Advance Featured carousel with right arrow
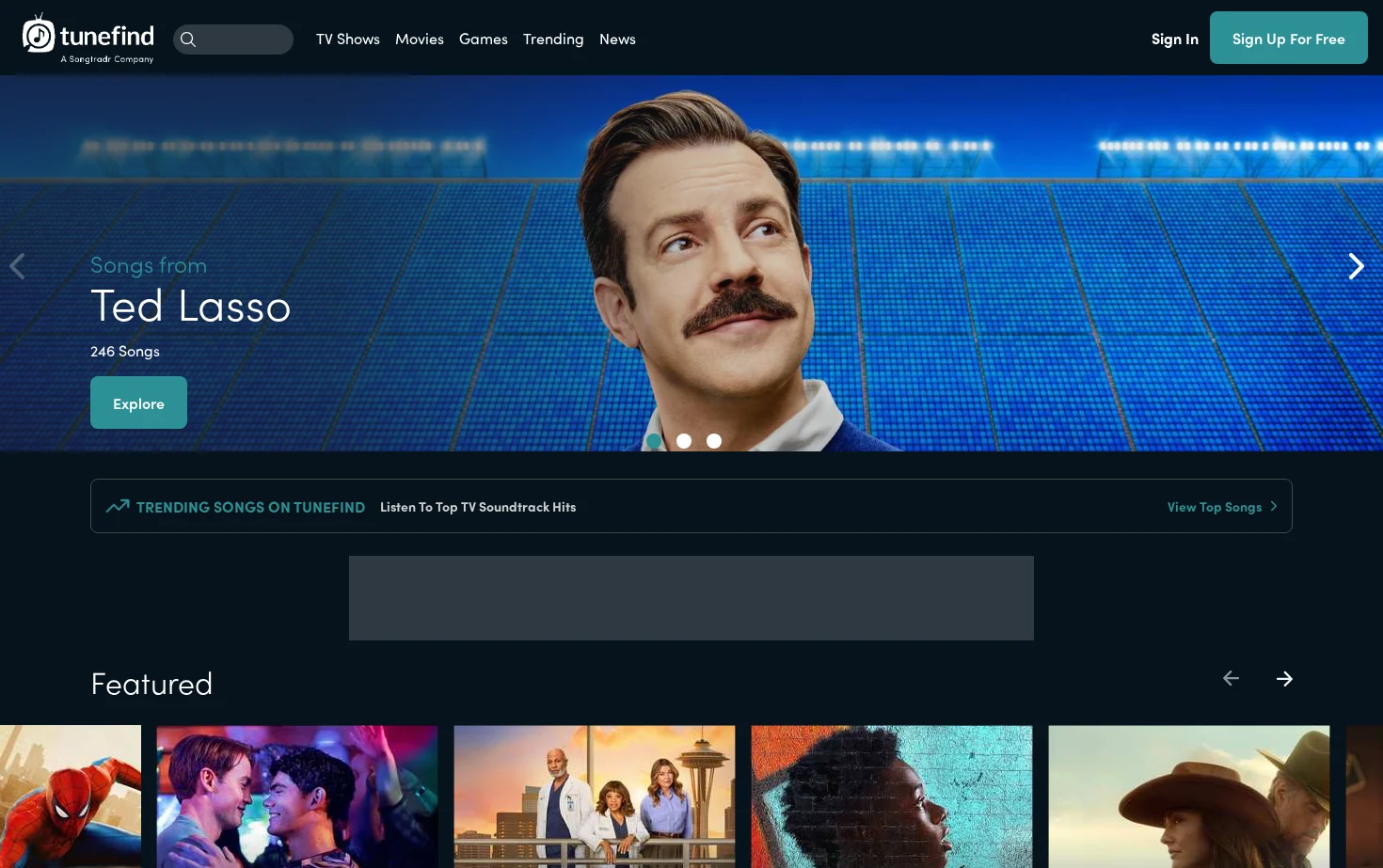The height and width of the screenshot is (868, 1383). click(1284, 678)
